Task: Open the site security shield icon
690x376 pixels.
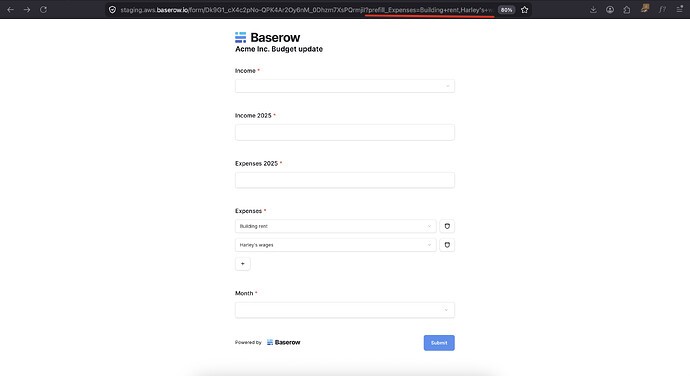Action: tap(112, 10)
